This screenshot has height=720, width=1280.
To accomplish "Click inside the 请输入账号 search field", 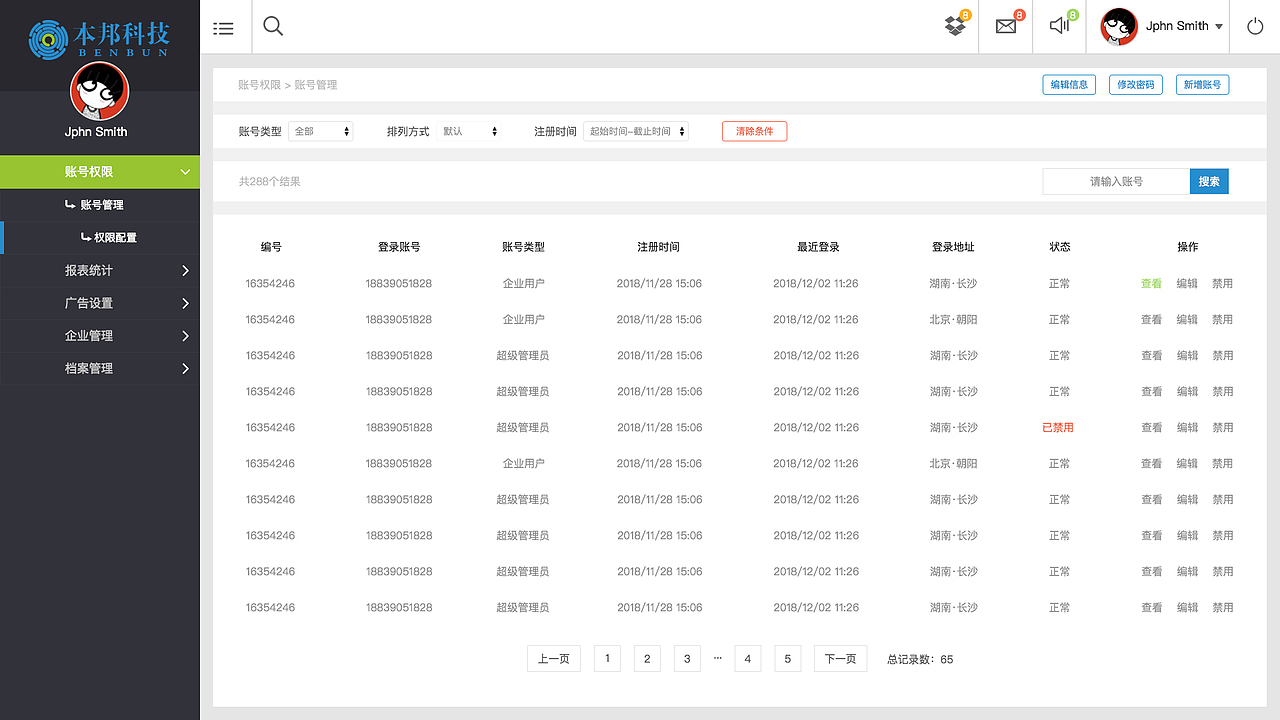I will [x=1115, y=181].
